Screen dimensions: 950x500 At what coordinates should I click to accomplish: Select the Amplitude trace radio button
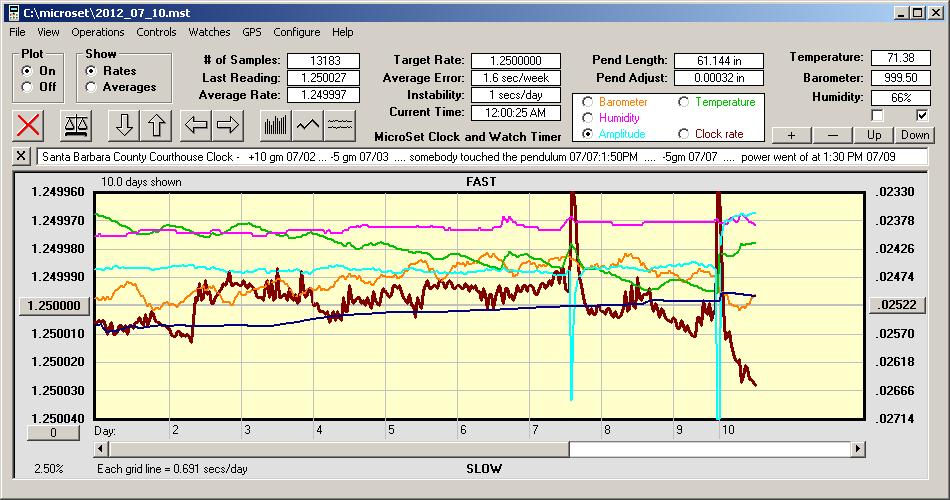[587, 133]
